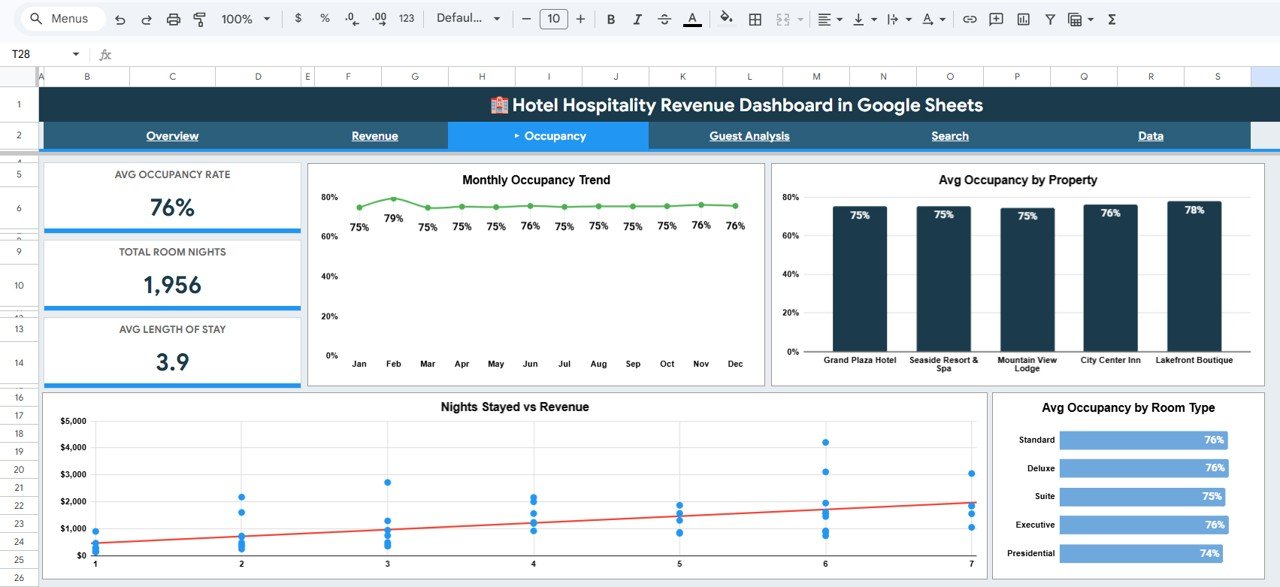
Task: Insert a chart
Action: point(1023,18)
